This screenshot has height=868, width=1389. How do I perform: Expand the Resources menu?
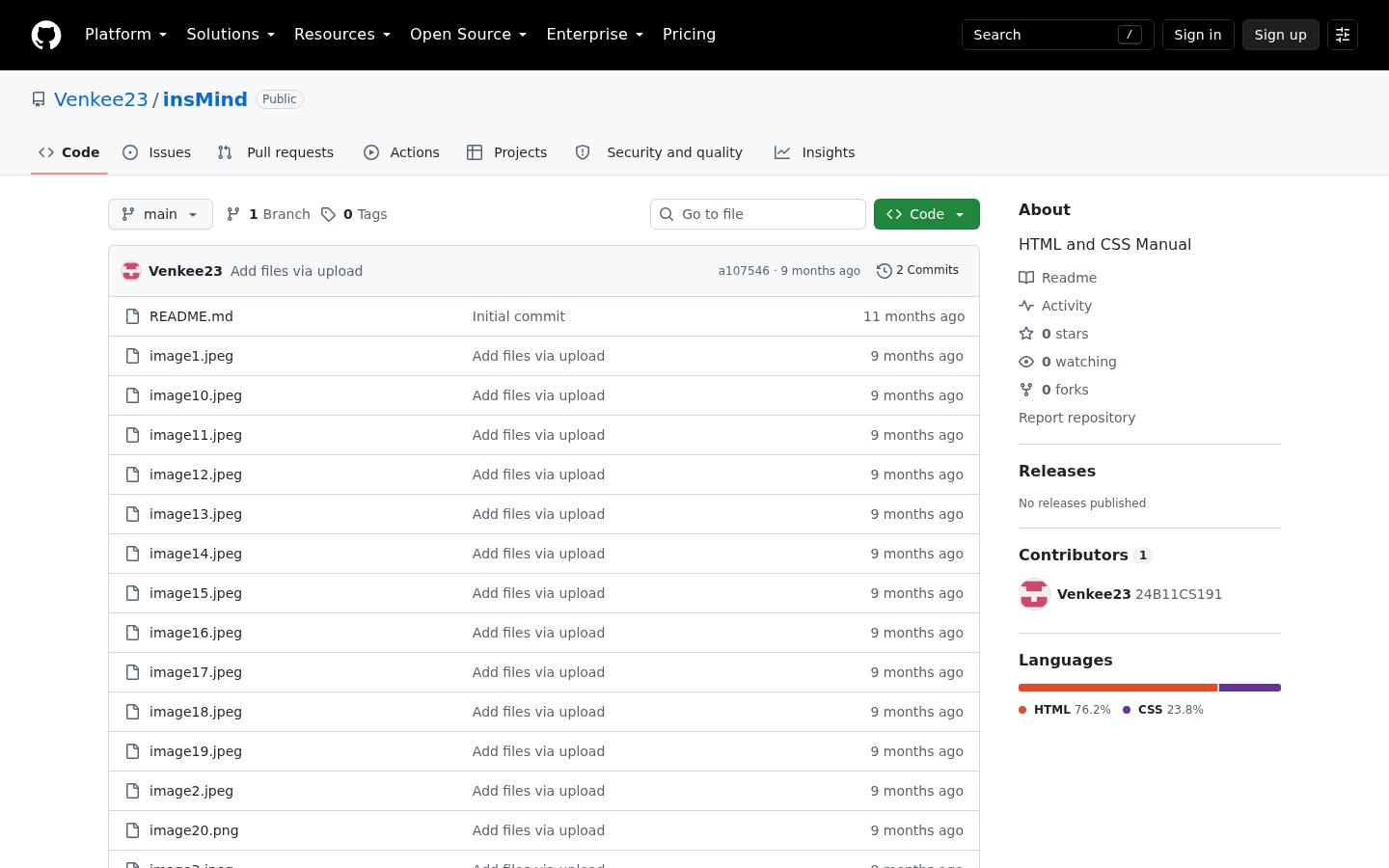tap(342, 35)
